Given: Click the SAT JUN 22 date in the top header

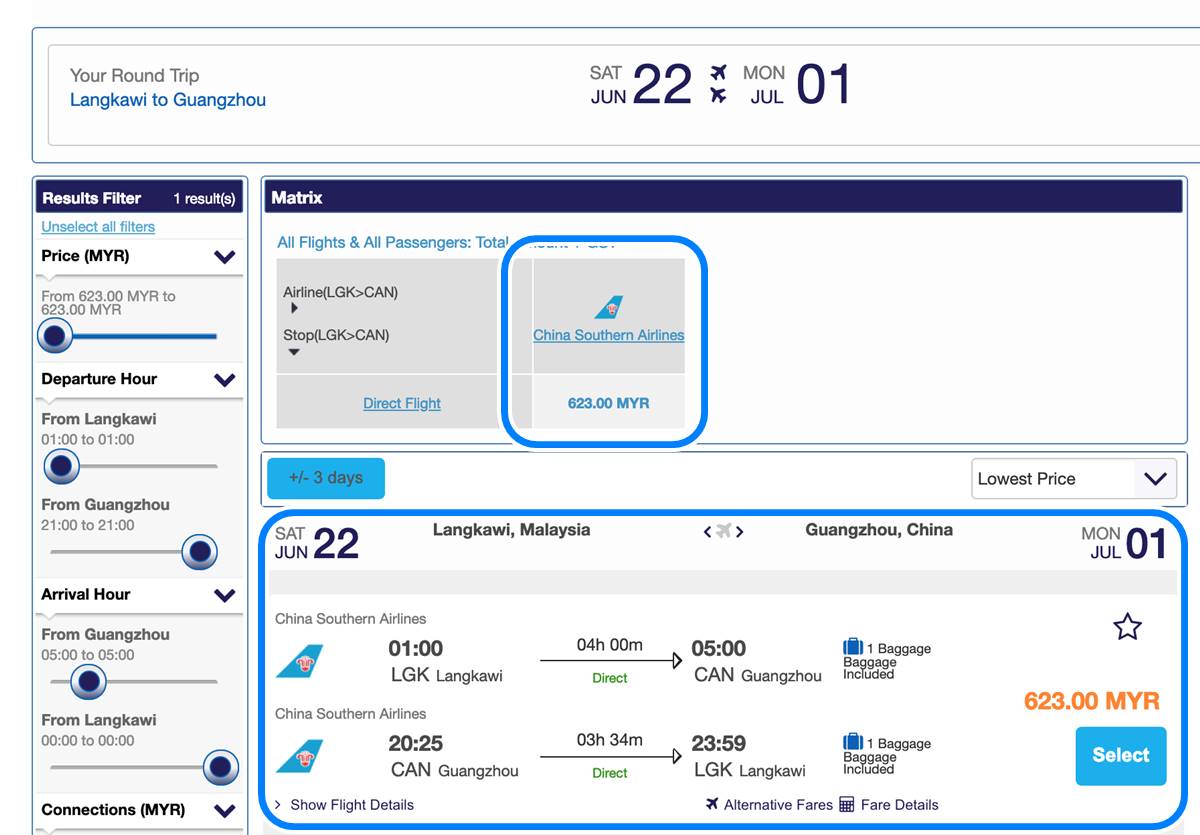Looking at the screenshot, I should coord(641,85).
